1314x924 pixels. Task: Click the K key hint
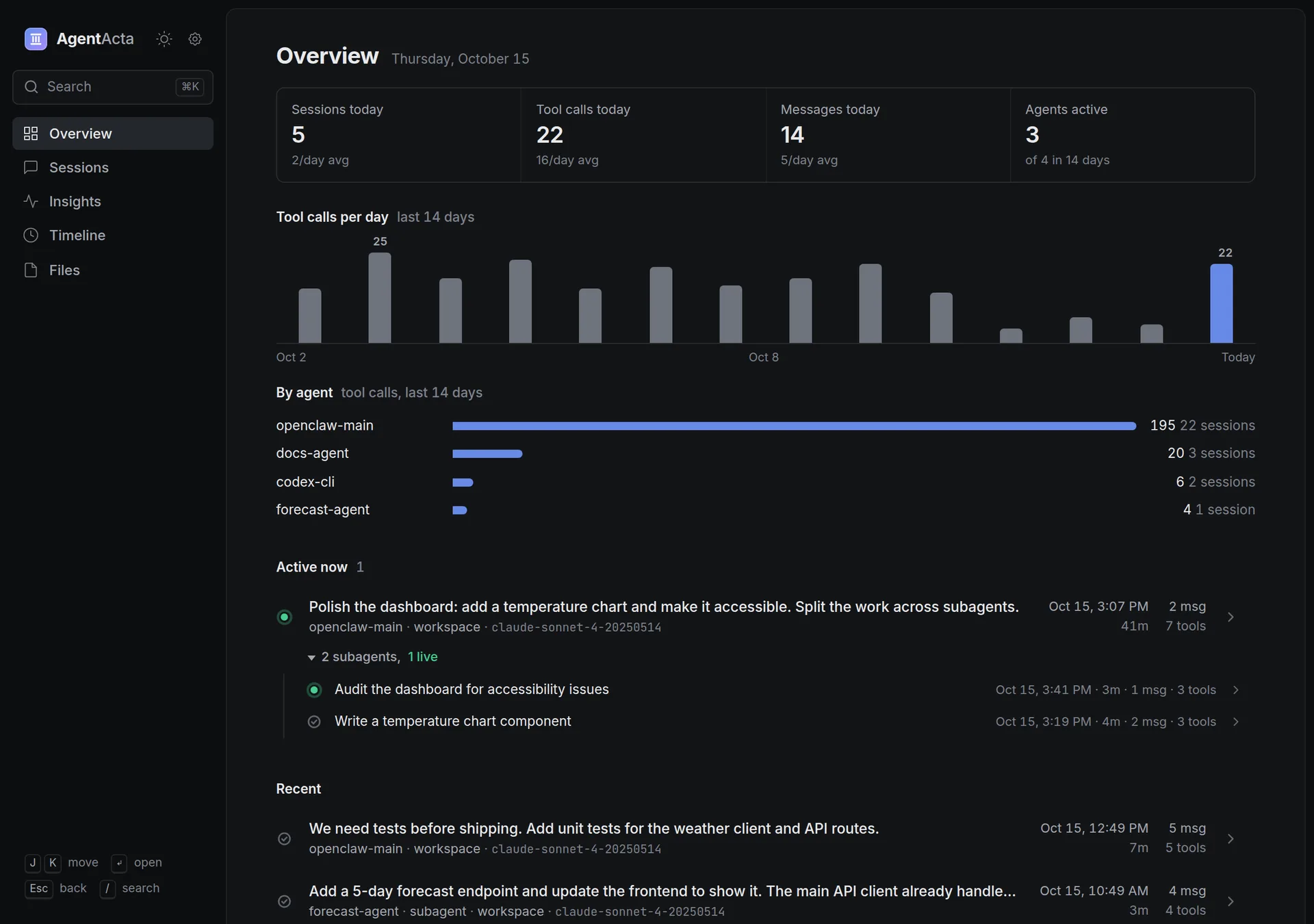(x=53, y=863)
